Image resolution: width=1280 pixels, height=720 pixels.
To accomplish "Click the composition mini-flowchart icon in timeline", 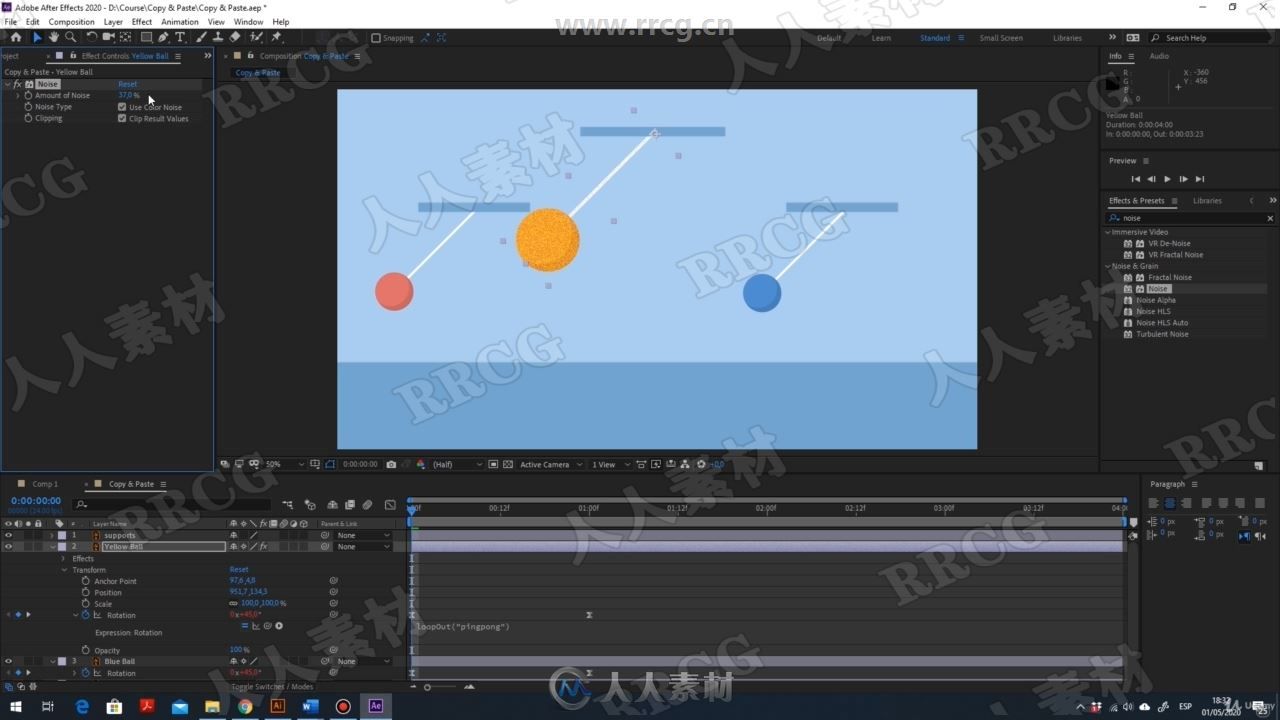I will click(x=288, y=505).
